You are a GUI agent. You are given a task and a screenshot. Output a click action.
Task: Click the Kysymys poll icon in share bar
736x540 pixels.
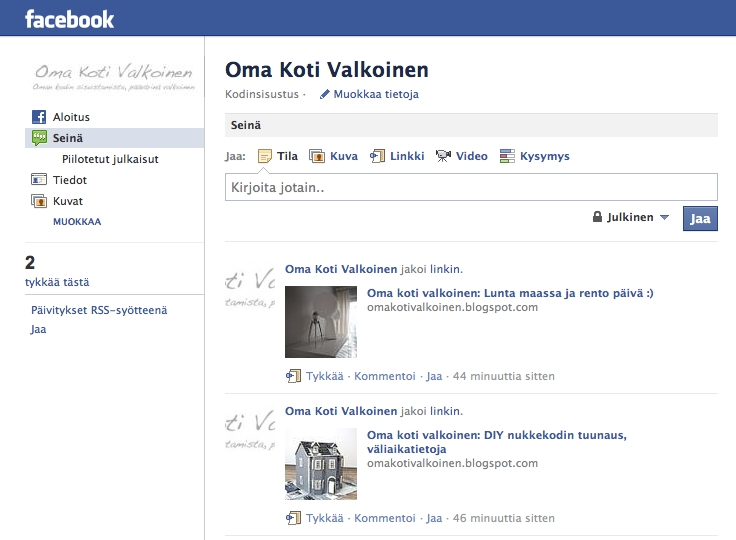pos(507,156)
